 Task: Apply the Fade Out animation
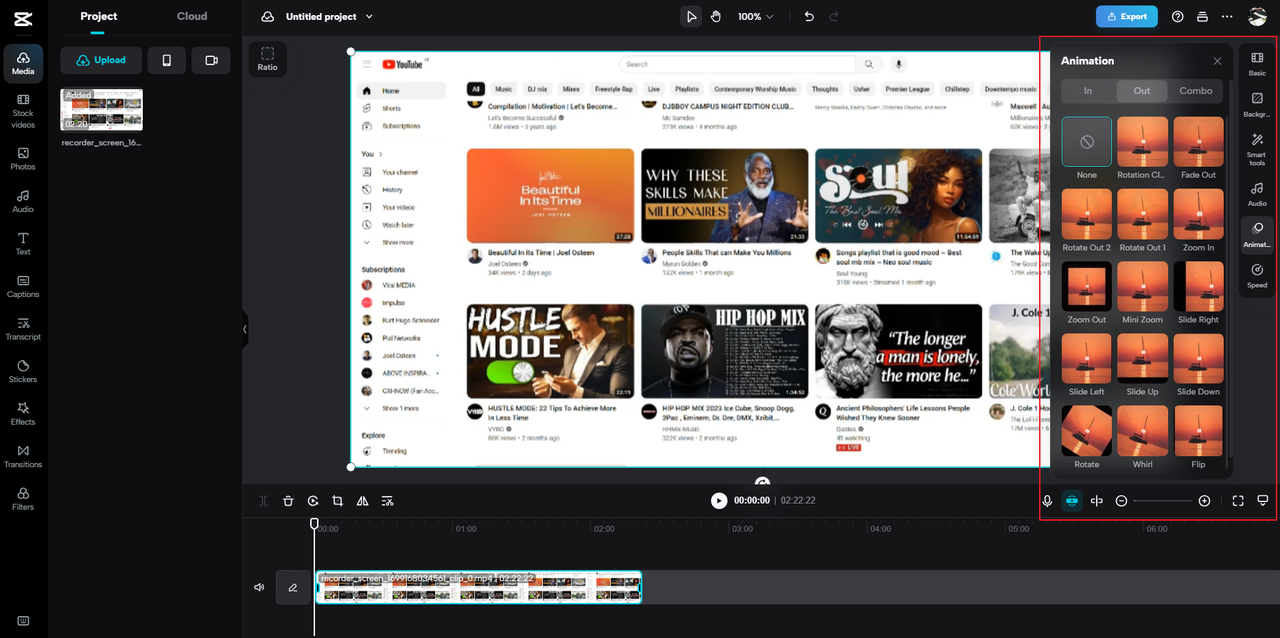(x=1198, y=141)
